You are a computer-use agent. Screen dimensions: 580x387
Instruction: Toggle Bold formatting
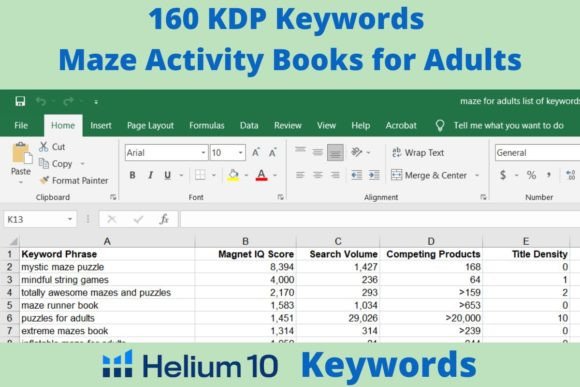tap(132, 175)
